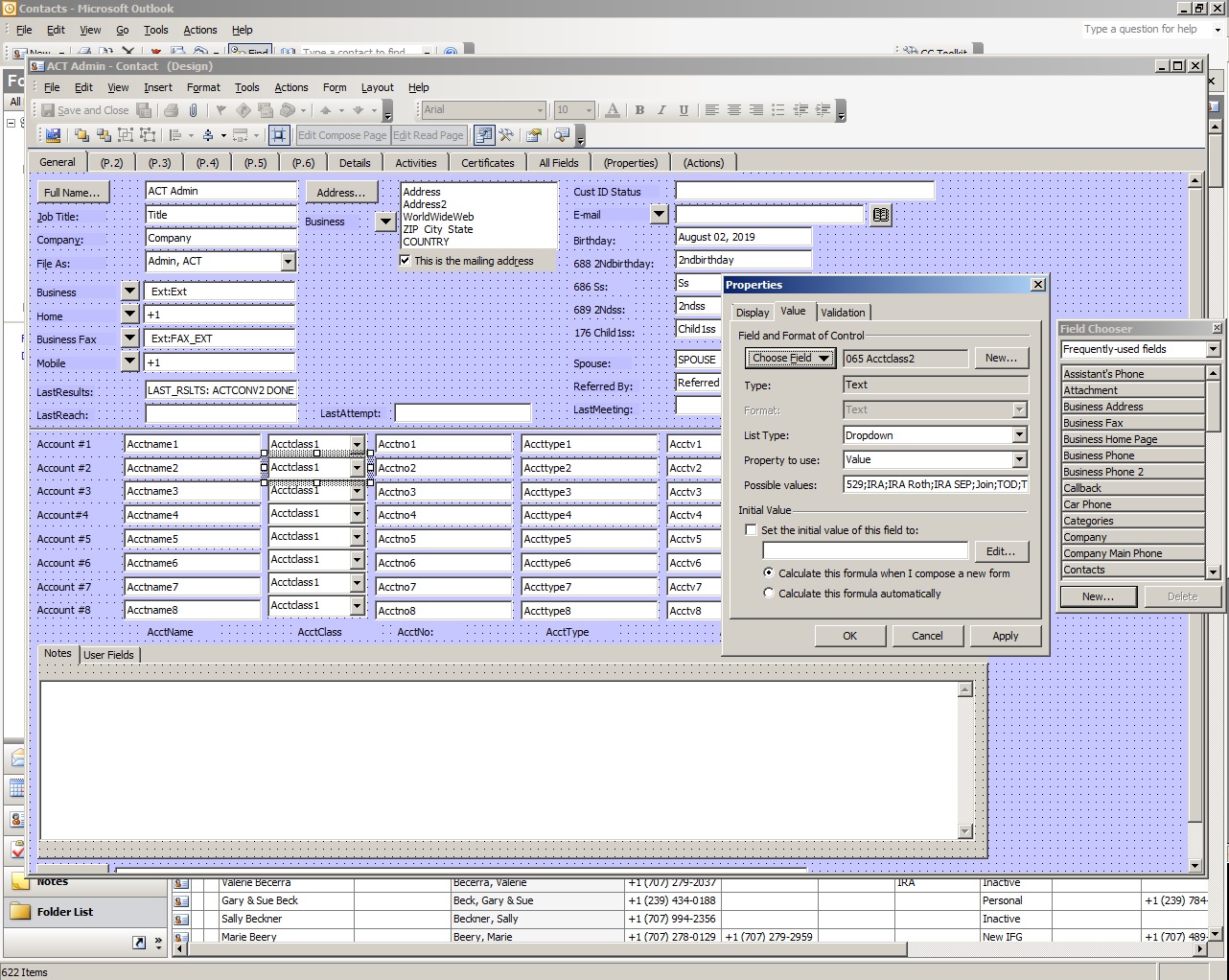Open the E-mail type dropdown arrow
The image size is (1229, 980).
[x=659, y=215]
